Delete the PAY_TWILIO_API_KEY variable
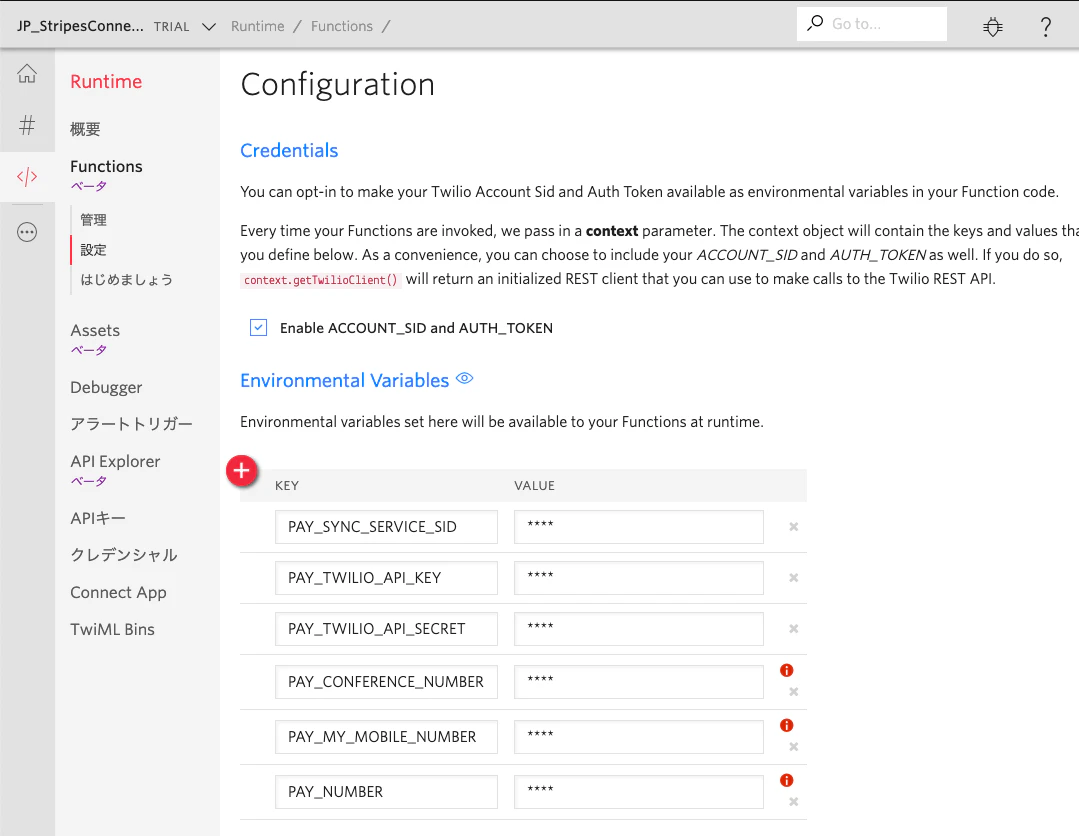This screenshot has width=1079, height=836. click(x=793, y=577)
